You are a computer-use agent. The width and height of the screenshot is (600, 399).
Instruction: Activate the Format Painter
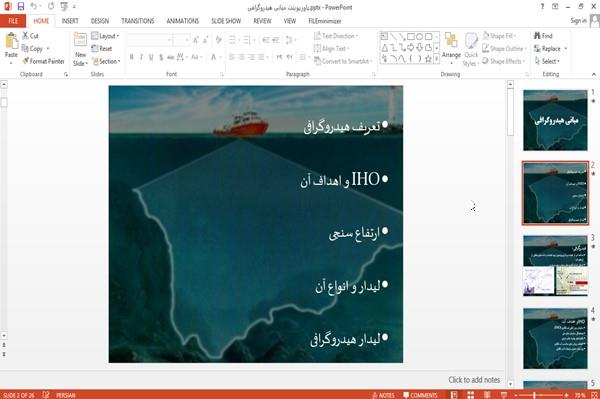tap(43, 61)
